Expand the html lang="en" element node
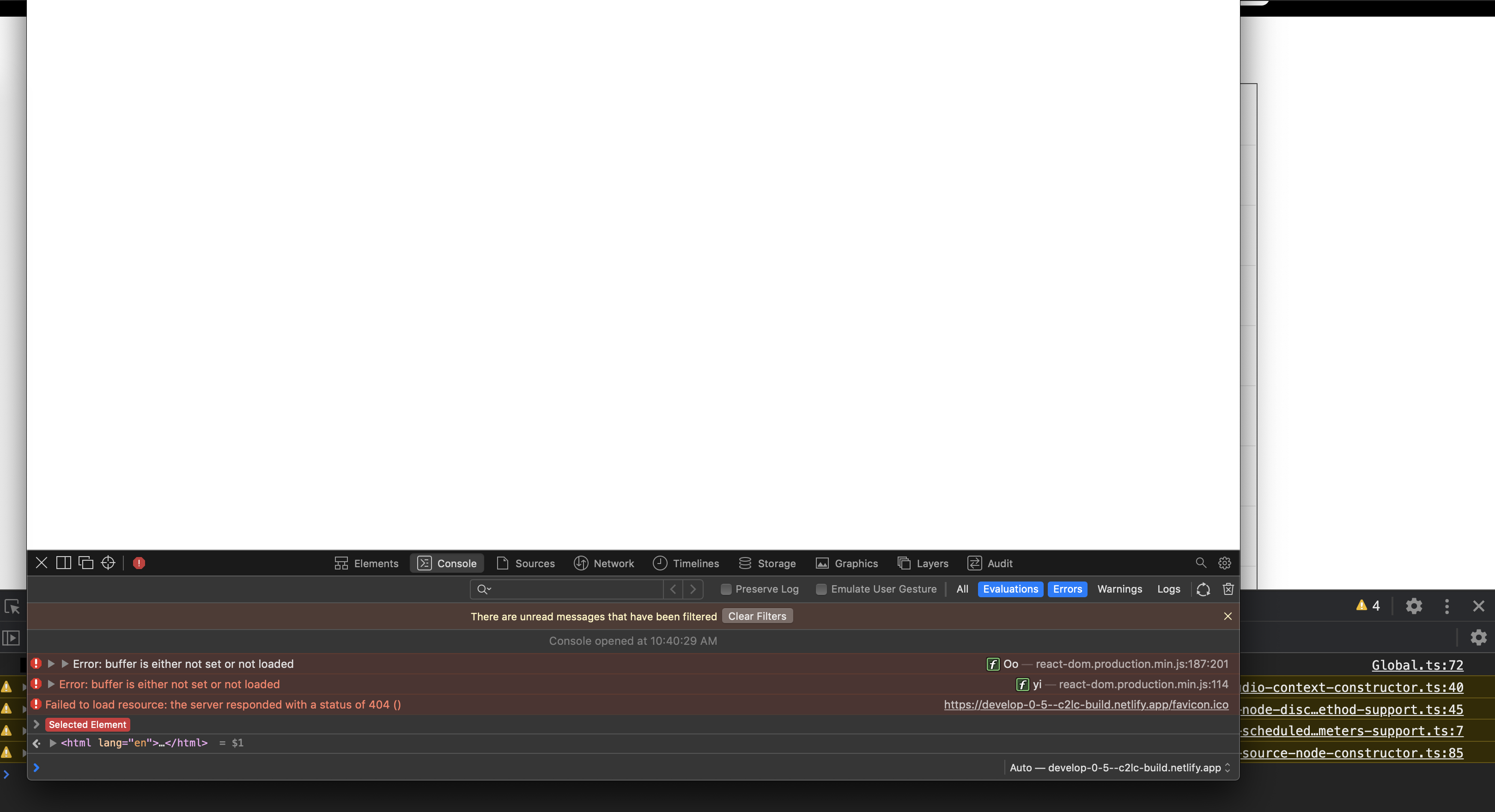This screenshot has width=1495, height=812. [53, 742]
